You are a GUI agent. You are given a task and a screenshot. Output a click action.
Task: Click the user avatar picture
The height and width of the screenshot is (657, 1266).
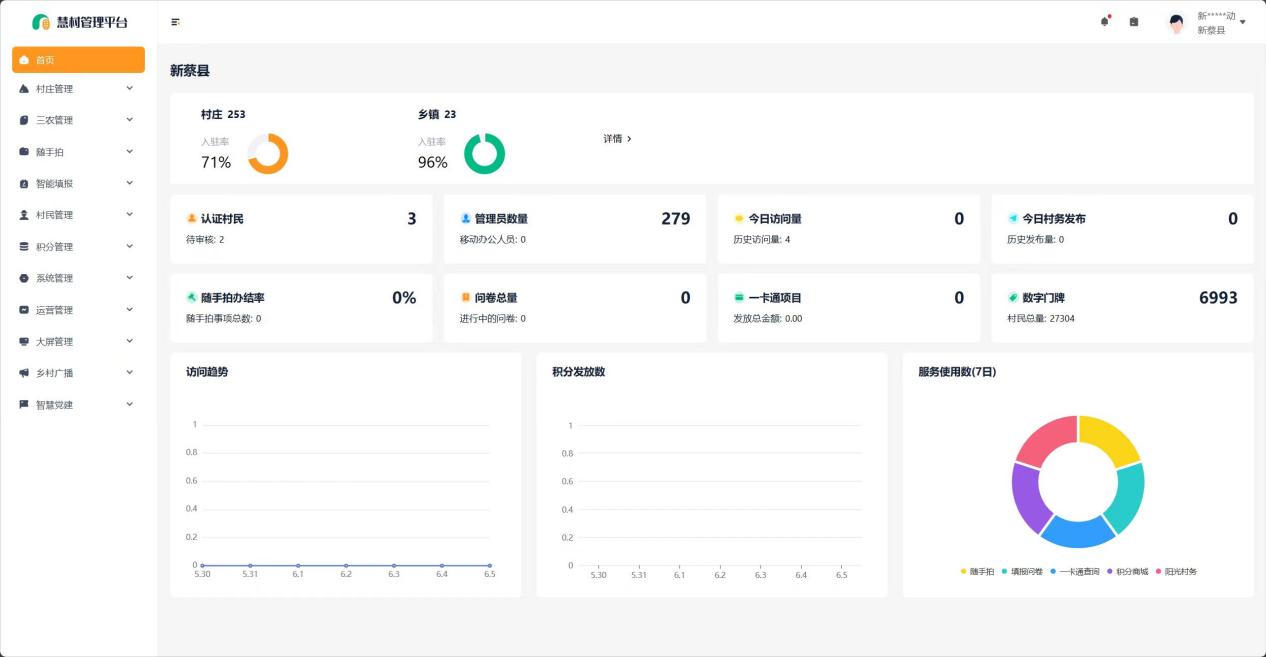click(x=1176, y=23)
